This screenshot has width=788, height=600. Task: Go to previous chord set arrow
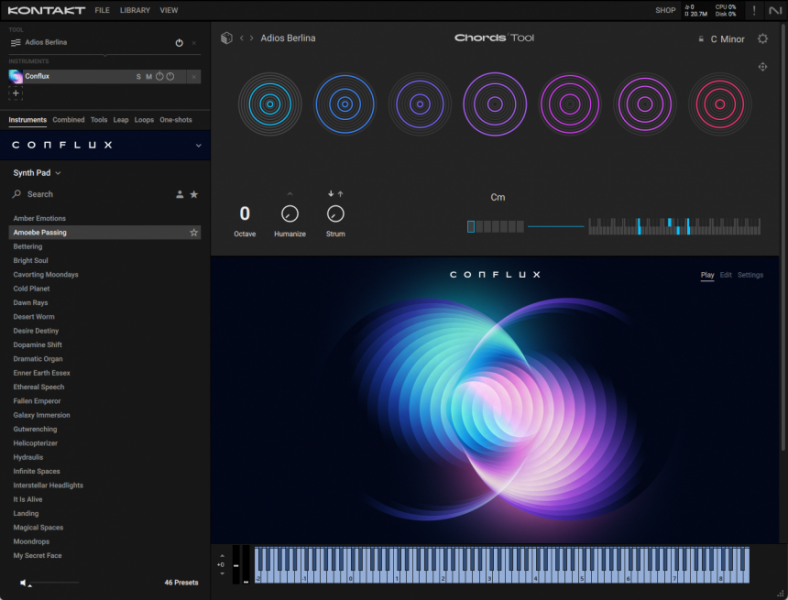(242, 38)
